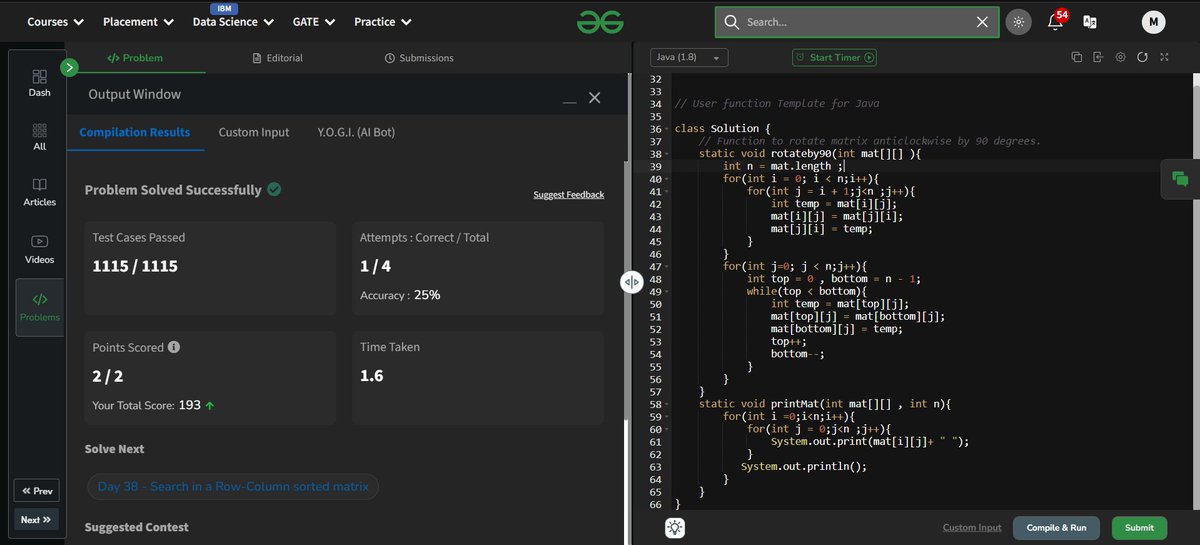
Task: Click code line 38 rotateby90 declaration
Action: click(809, 154)
